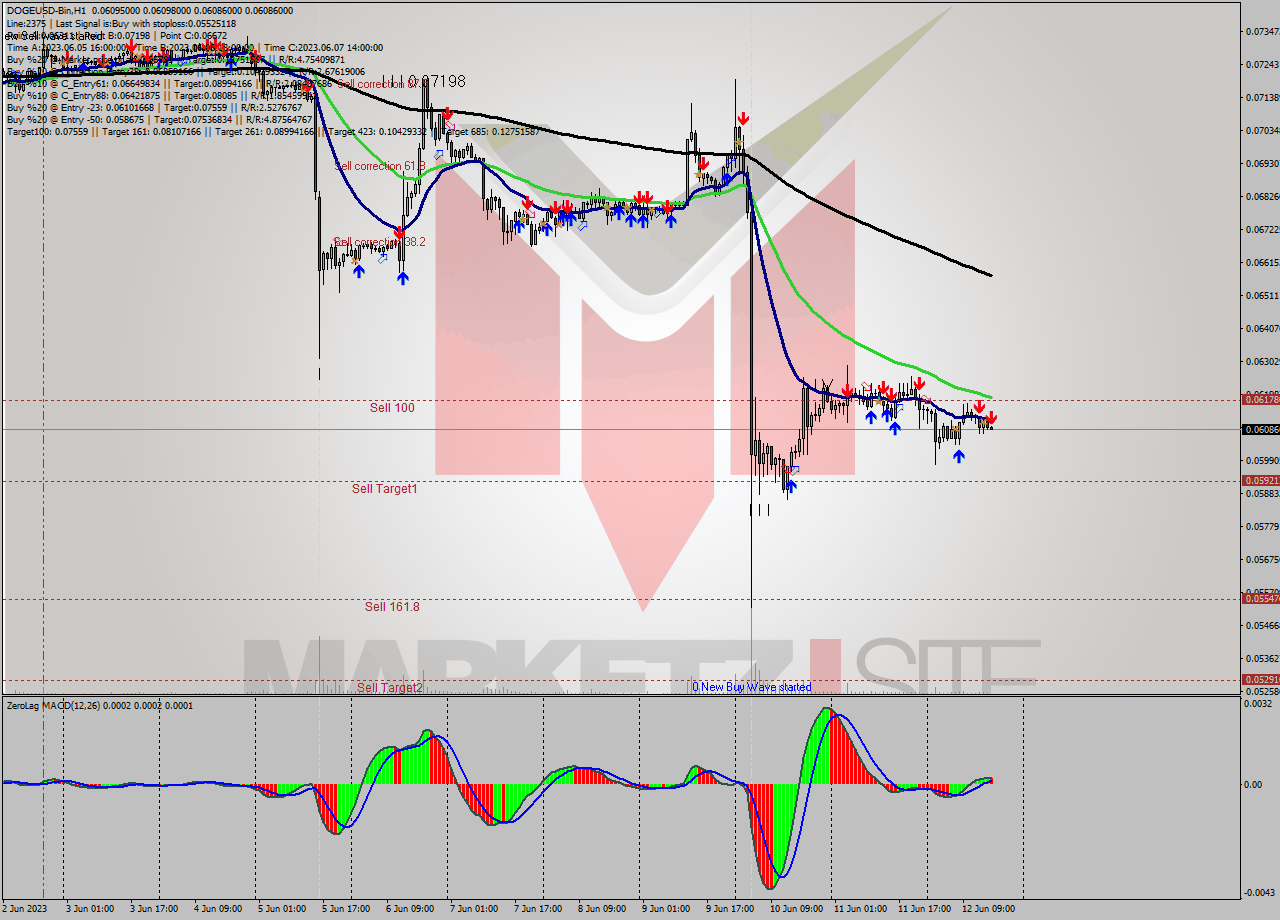
Task: Click the 'Sell correction 61.8' label
Action: 380,165
